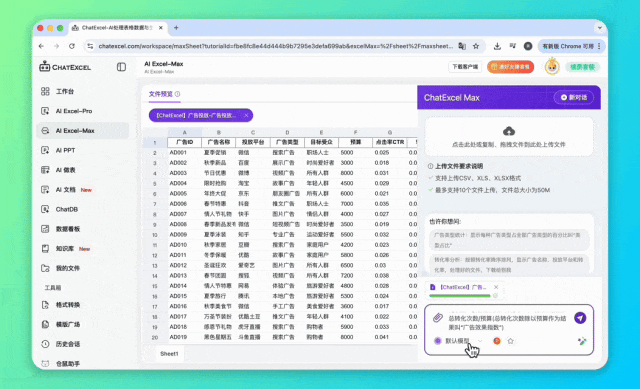Image resolution: width=640 pixels, height=389 pixels.
Task: Collapse the sidebar with panel toggle icon
Action: point(121,67)
